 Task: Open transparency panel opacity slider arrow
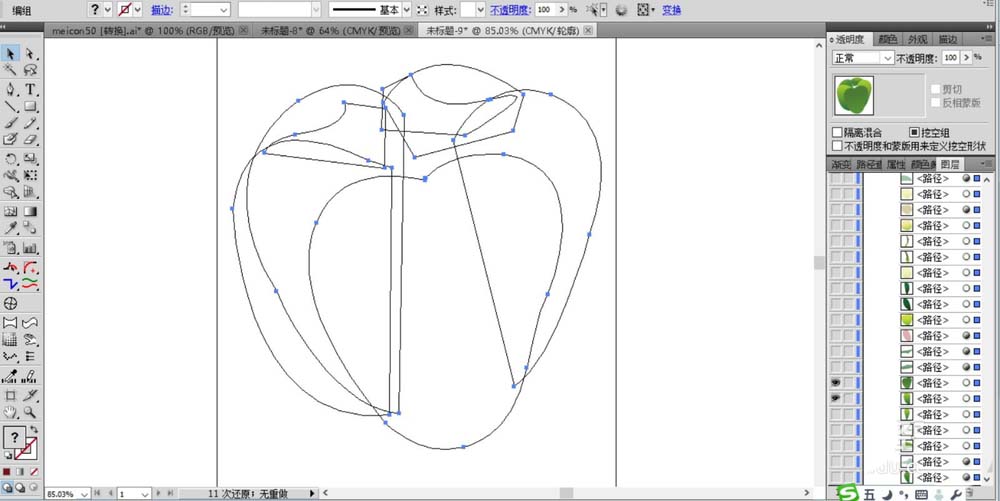(x=967, y=58)
